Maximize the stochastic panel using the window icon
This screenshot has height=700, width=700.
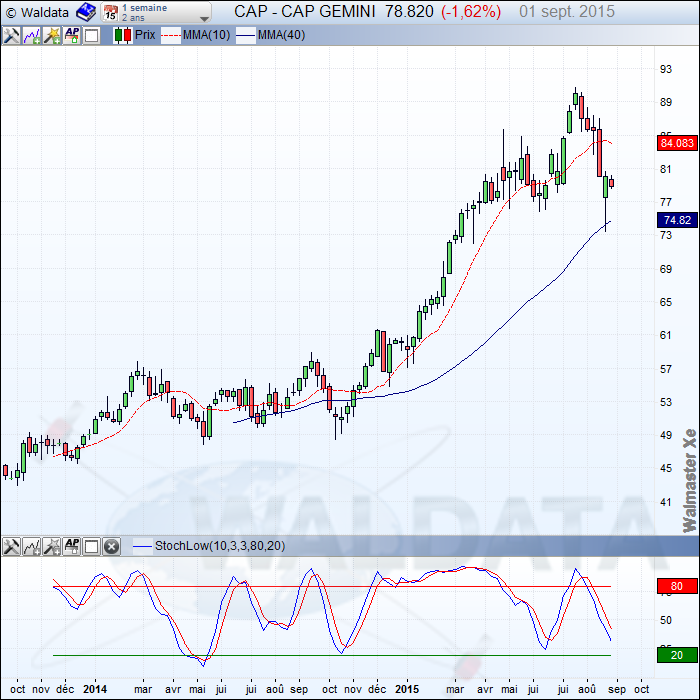(x=92, y=546)
